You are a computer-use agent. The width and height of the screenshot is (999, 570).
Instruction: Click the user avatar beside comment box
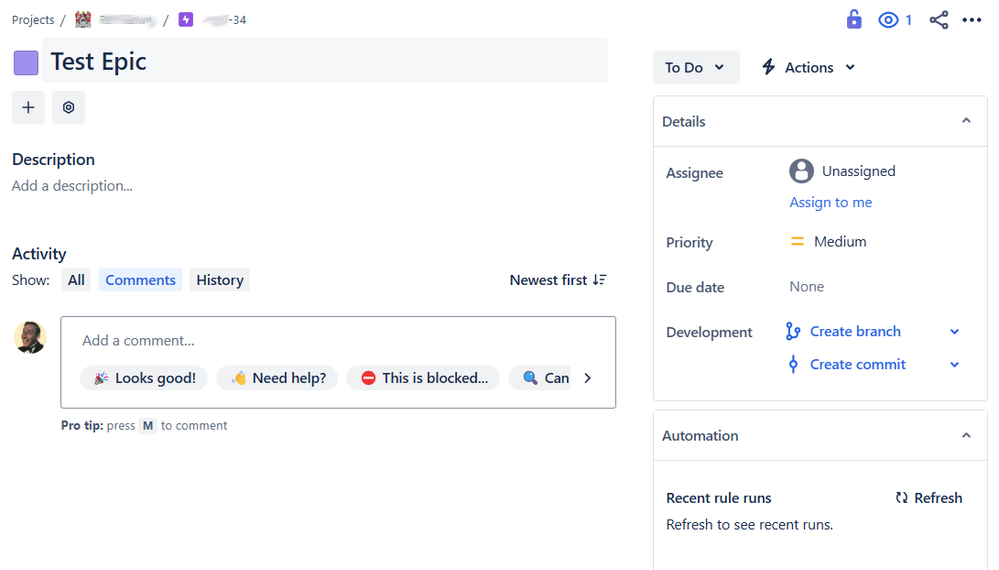point(30,337)
